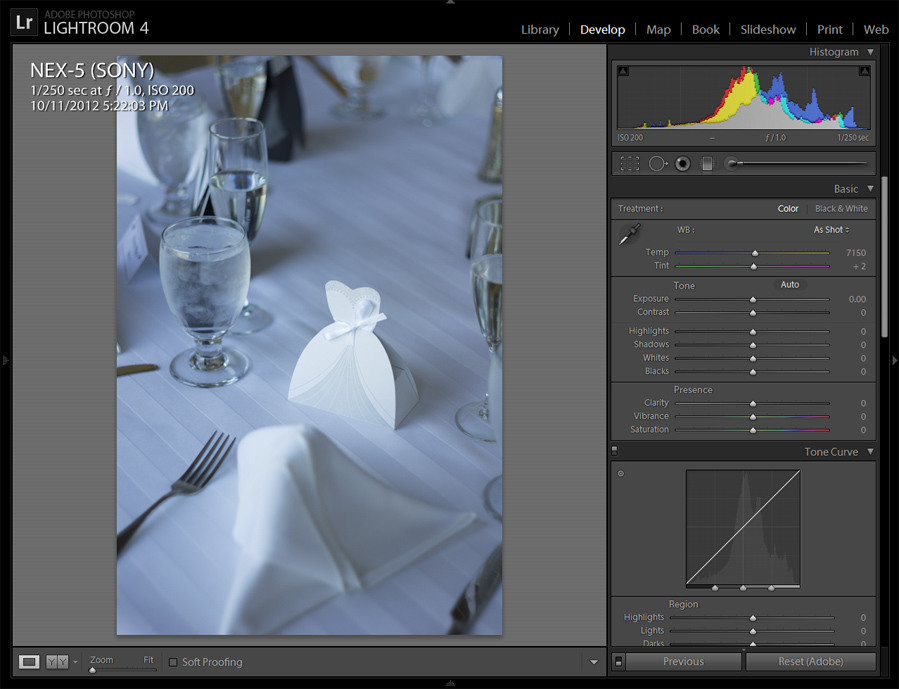Click the Auto tone button
Viewport: 899px width, 689px height.
click(790, 285)
